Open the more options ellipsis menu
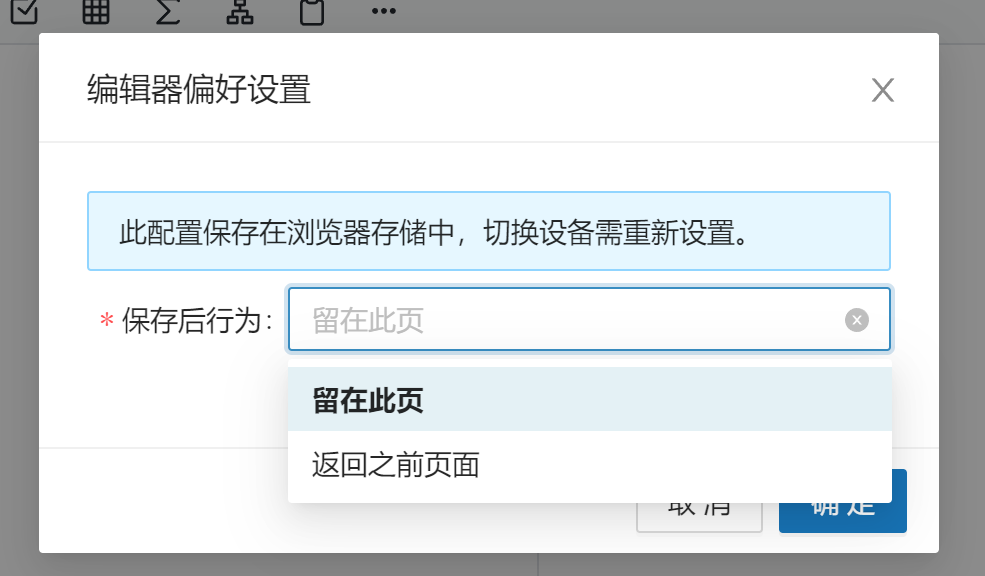 pyautogui.click(x=384, y=11)
